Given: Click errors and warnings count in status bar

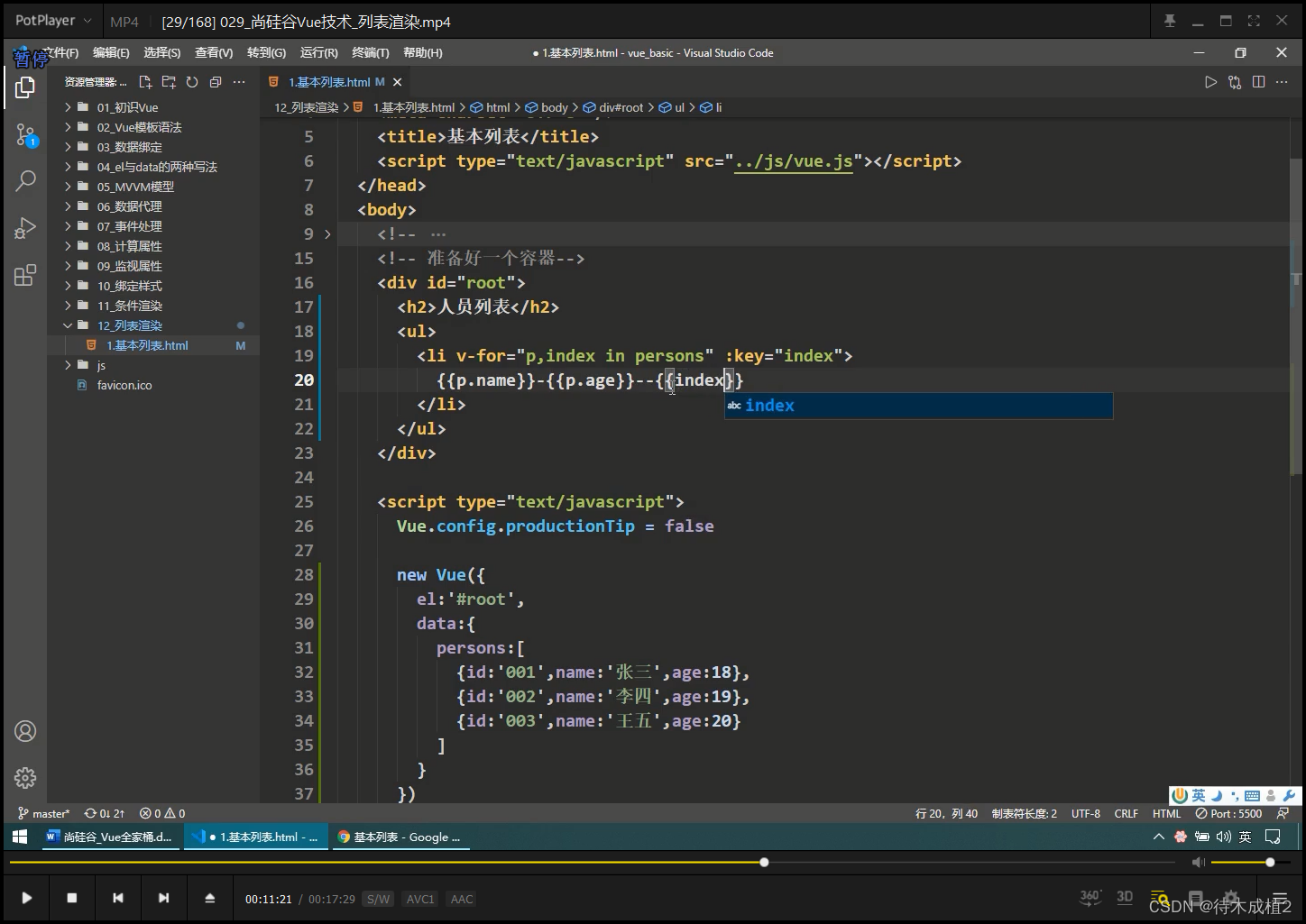Looking at the screenshot, I should point(162,813).
